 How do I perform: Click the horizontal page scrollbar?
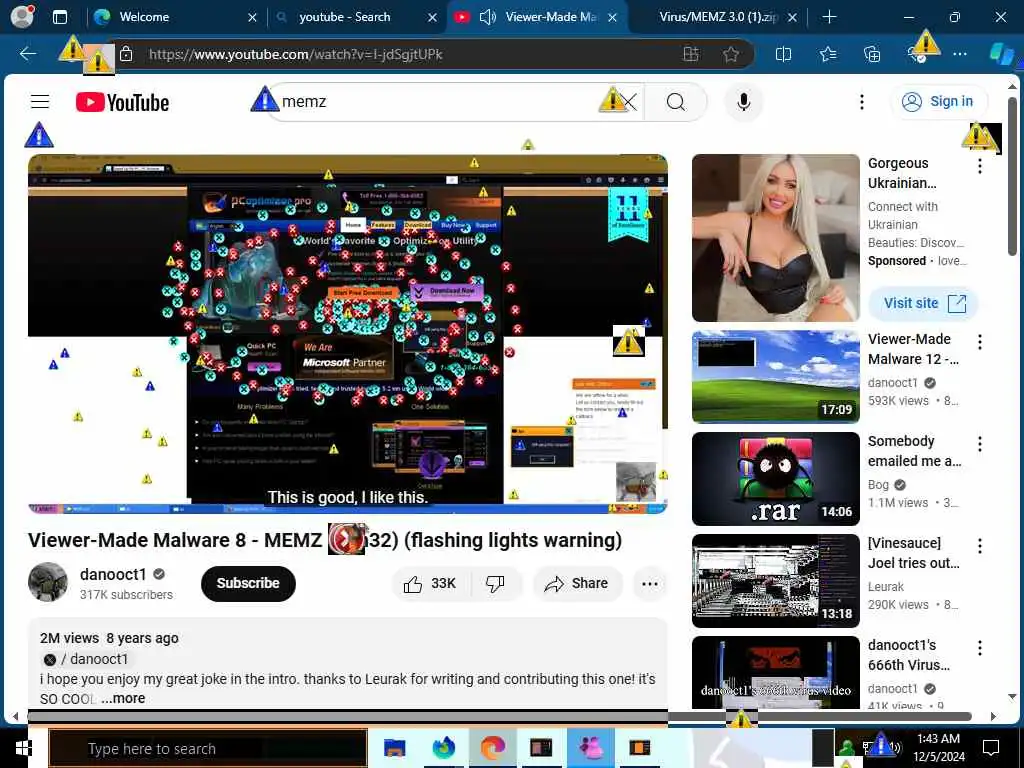tap(500, 716)
